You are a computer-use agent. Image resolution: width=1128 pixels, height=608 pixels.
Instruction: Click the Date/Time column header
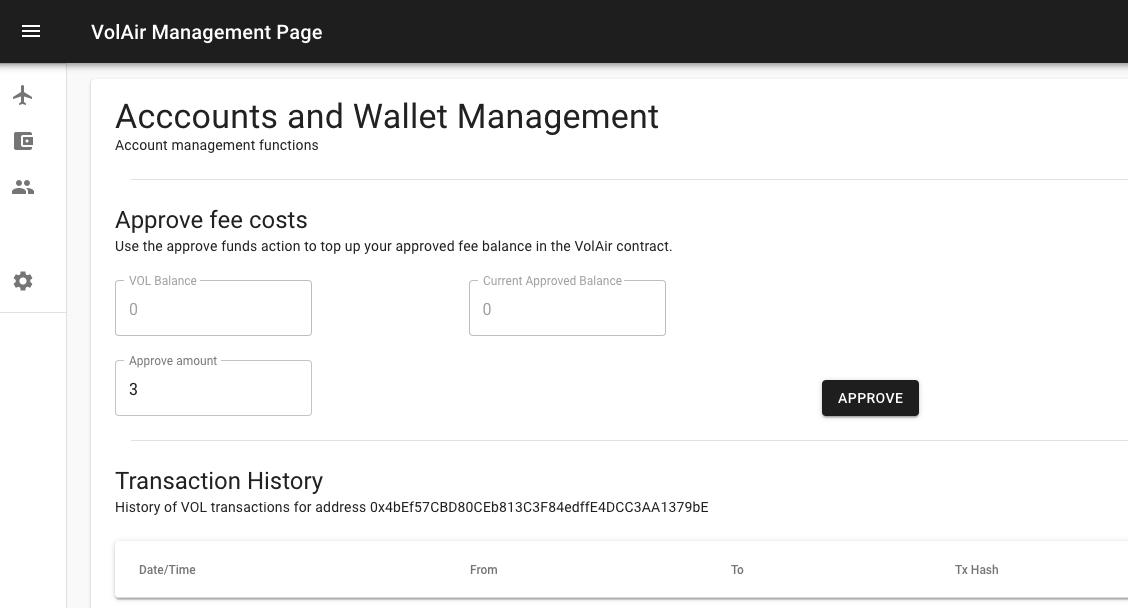(x=167, y=570)
